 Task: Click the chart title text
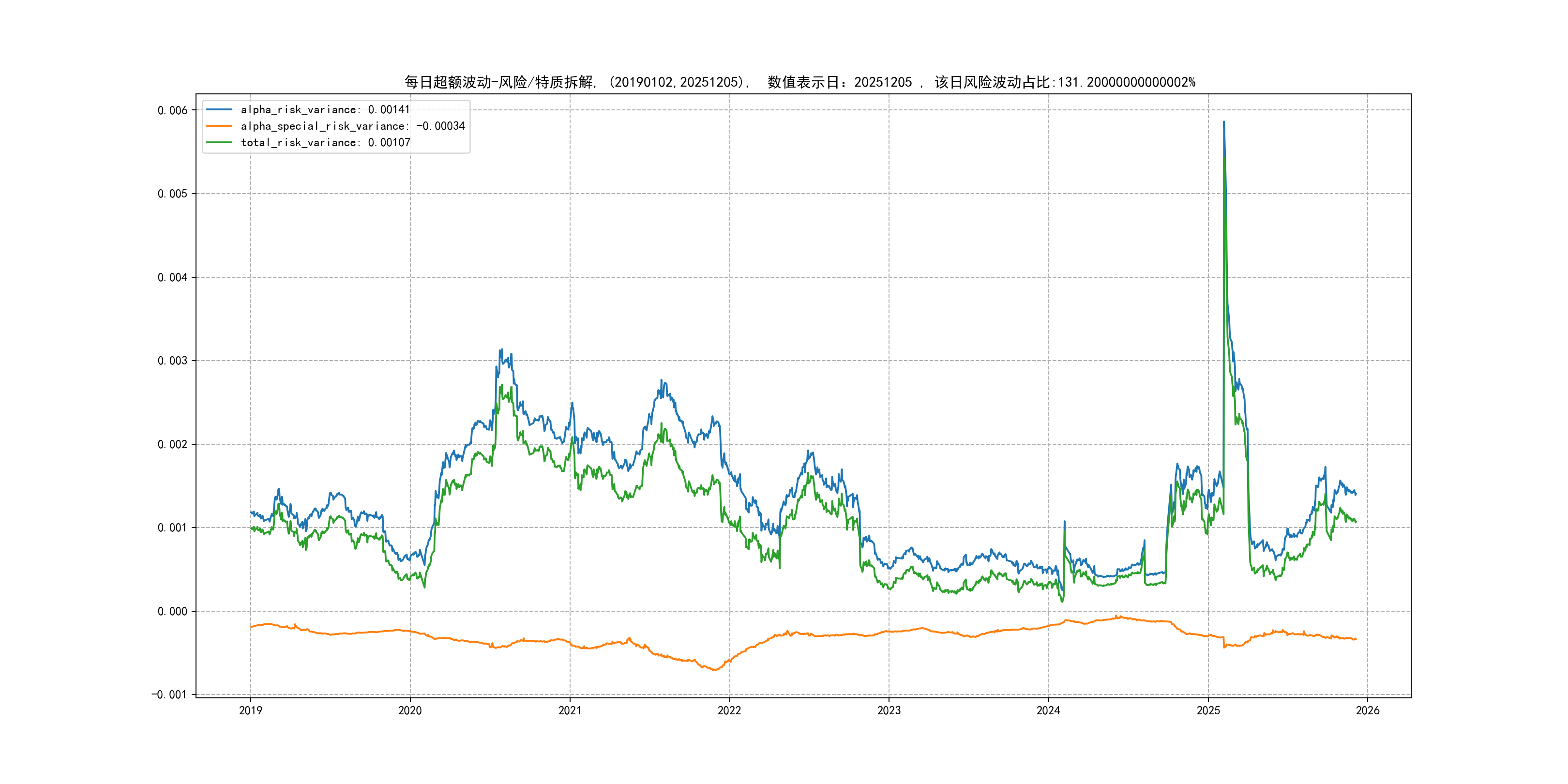[799, 82]
